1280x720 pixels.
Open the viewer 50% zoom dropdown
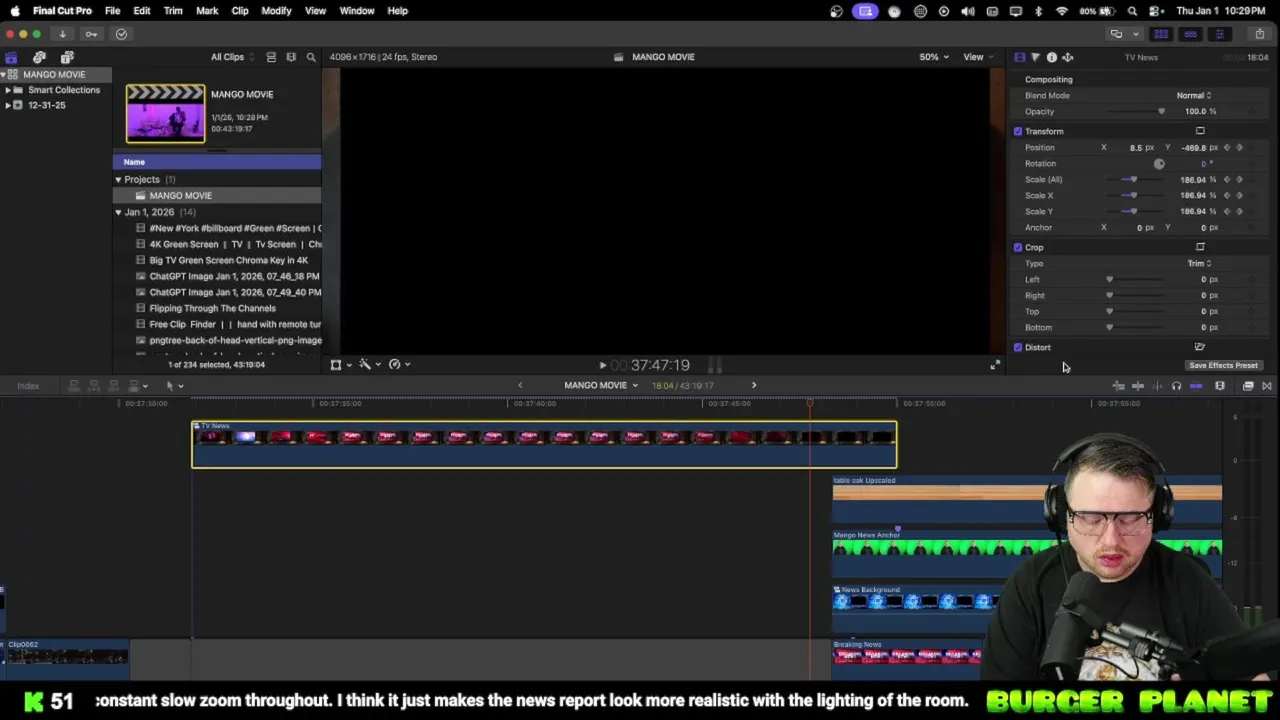click(x=934, y=57)
